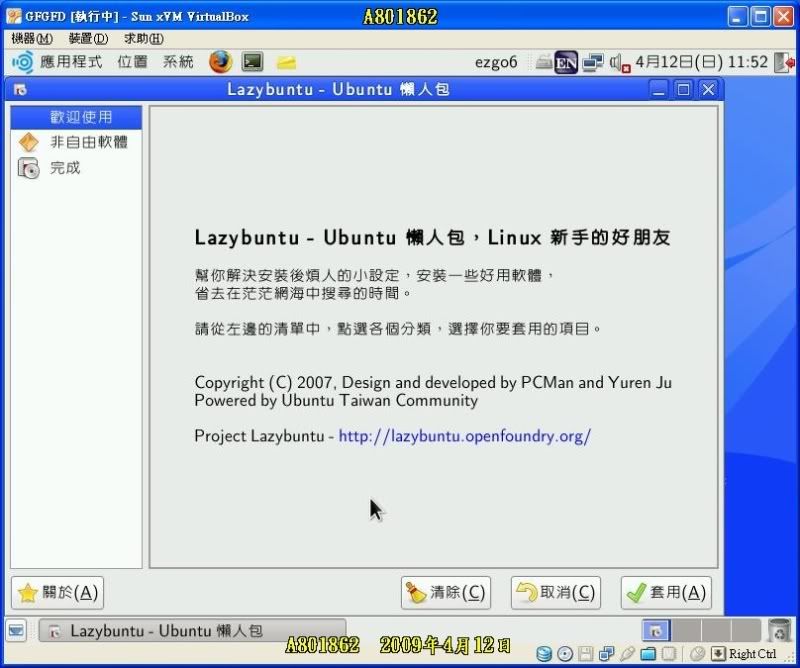Click the shared folders status icon
The image size is (800, 668).
pos(648,654)
